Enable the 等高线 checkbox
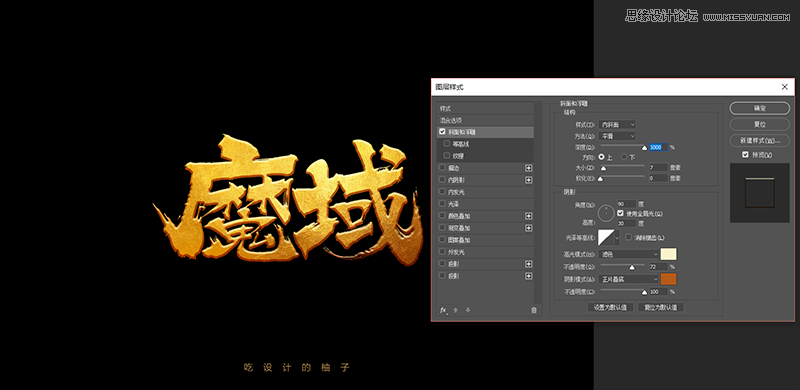The width and height of the screenshot is (800, 390). pos(447,144)
